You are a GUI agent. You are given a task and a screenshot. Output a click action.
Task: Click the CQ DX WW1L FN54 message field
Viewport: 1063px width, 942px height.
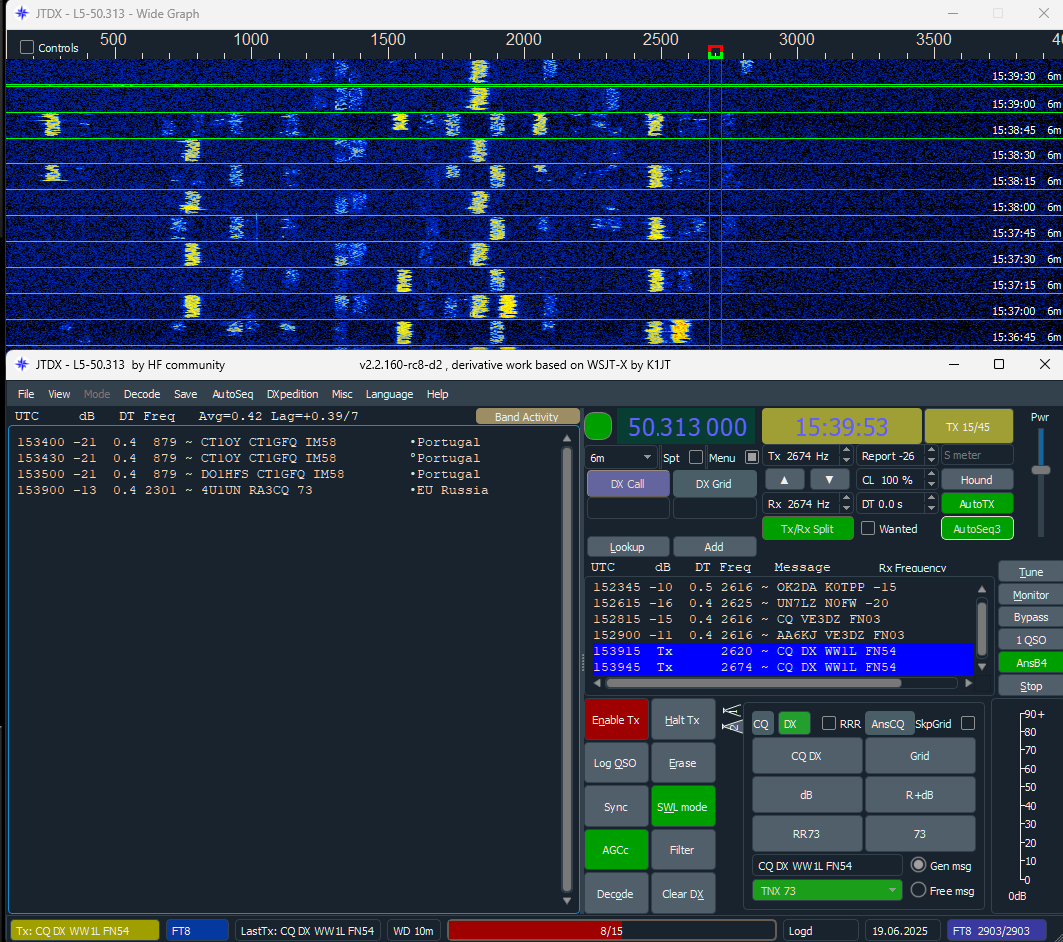pos(826,865)
